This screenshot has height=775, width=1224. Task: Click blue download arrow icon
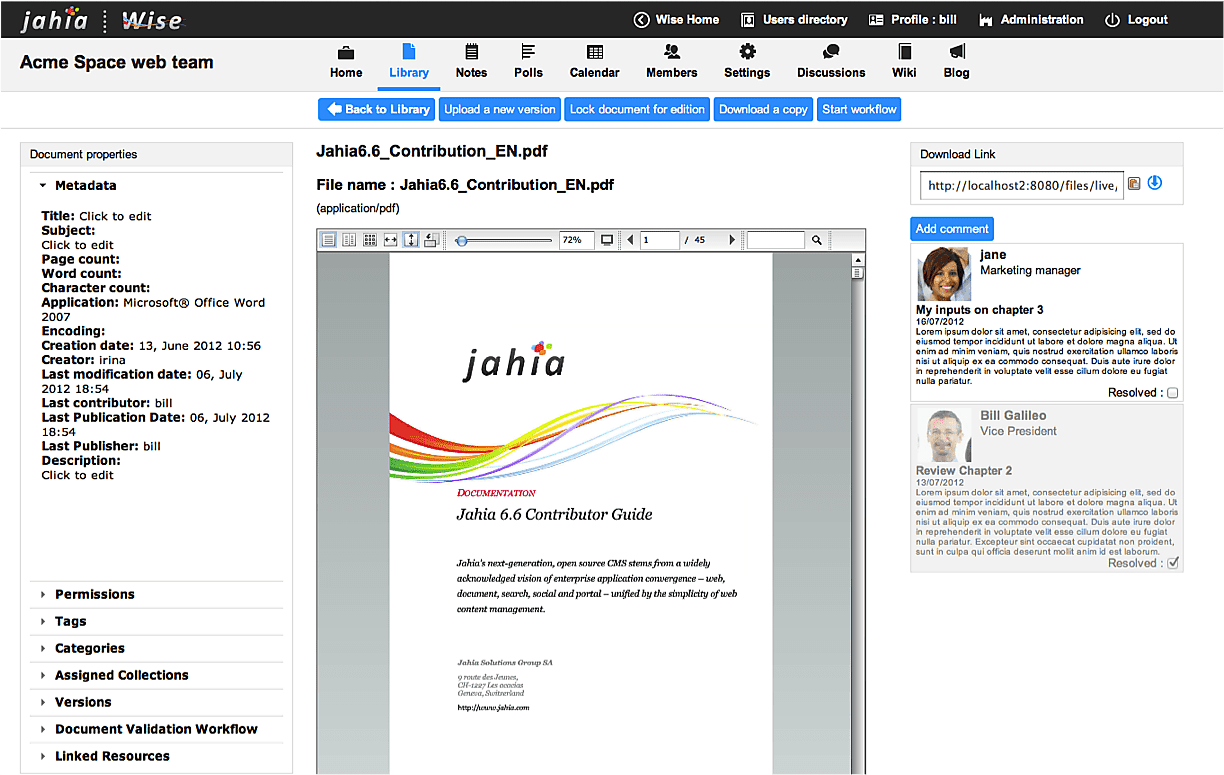[x=1155, y=183]
